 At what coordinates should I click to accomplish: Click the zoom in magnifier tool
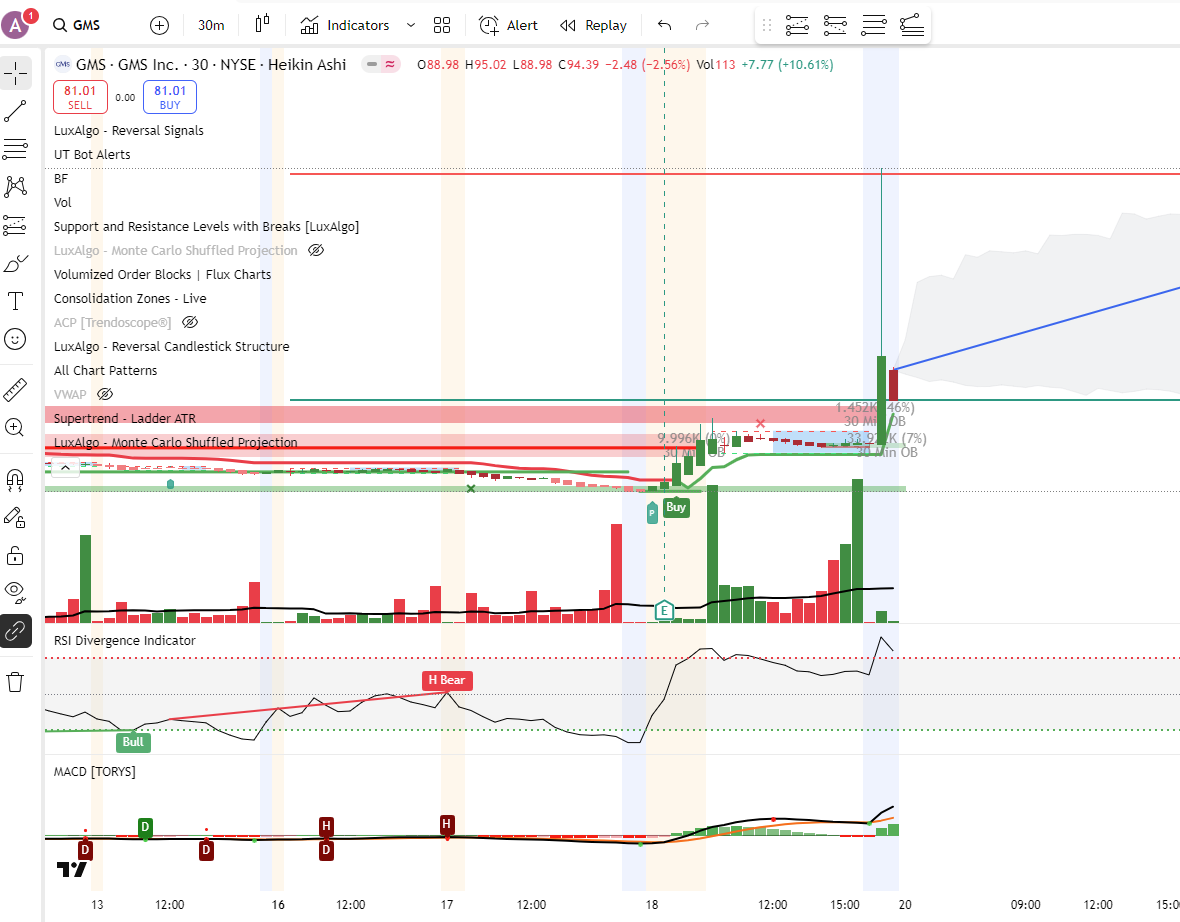click(15, 427)
